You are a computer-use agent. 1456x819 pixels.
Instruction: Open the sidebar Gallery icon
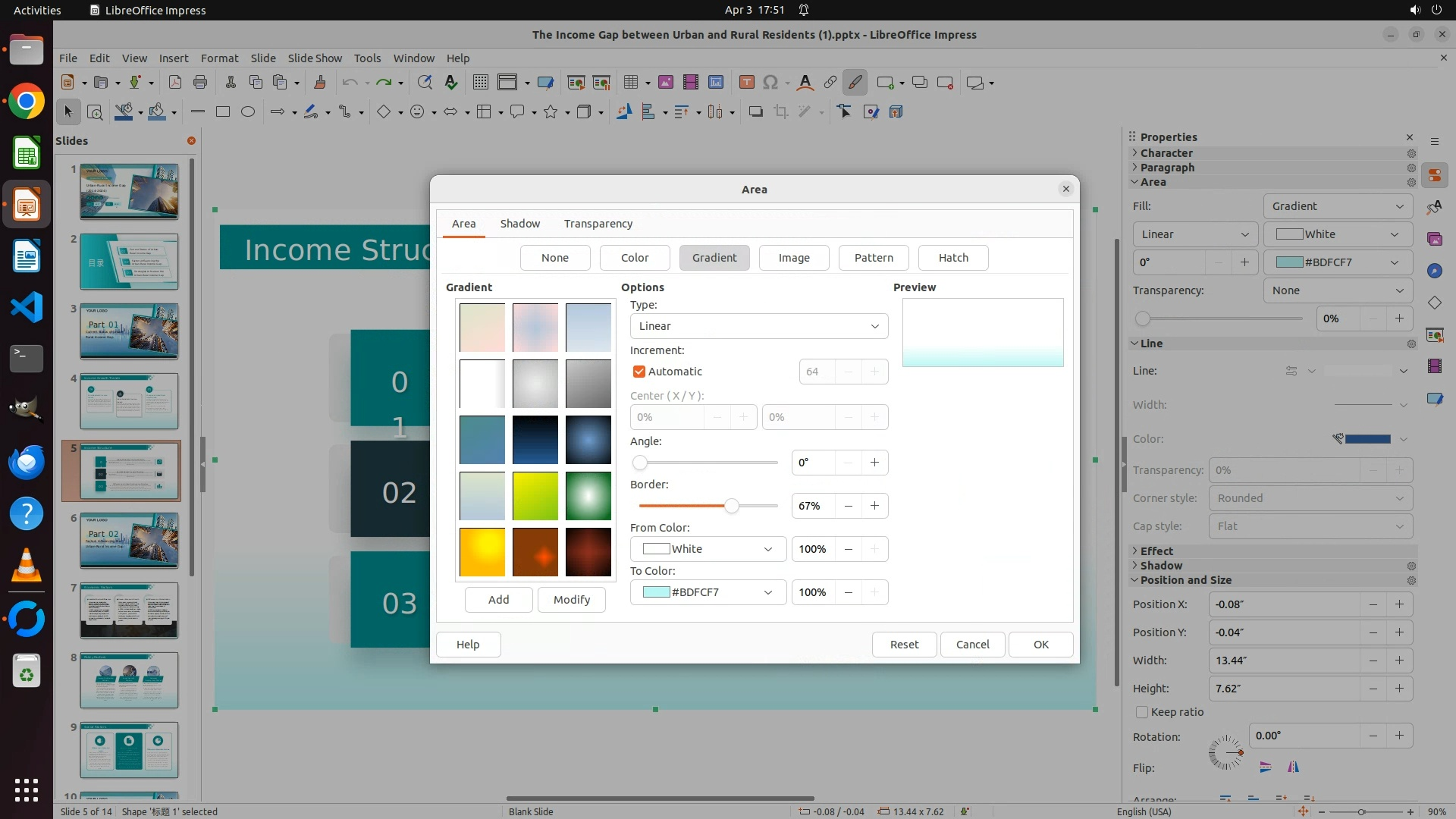click(1434, 239)
